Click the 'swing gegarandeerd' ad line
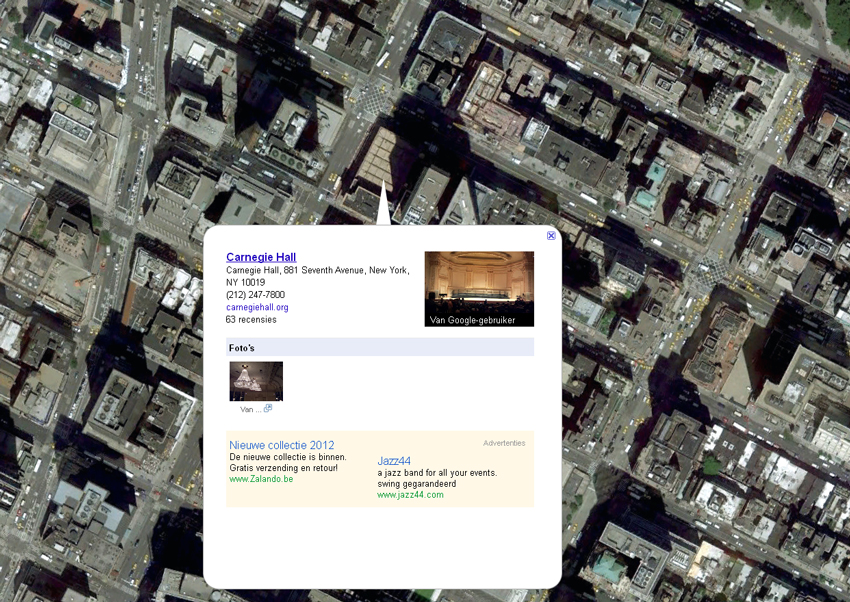Image resolution: width=850 pixels, height=602 pixels. [x=417, y=484]
